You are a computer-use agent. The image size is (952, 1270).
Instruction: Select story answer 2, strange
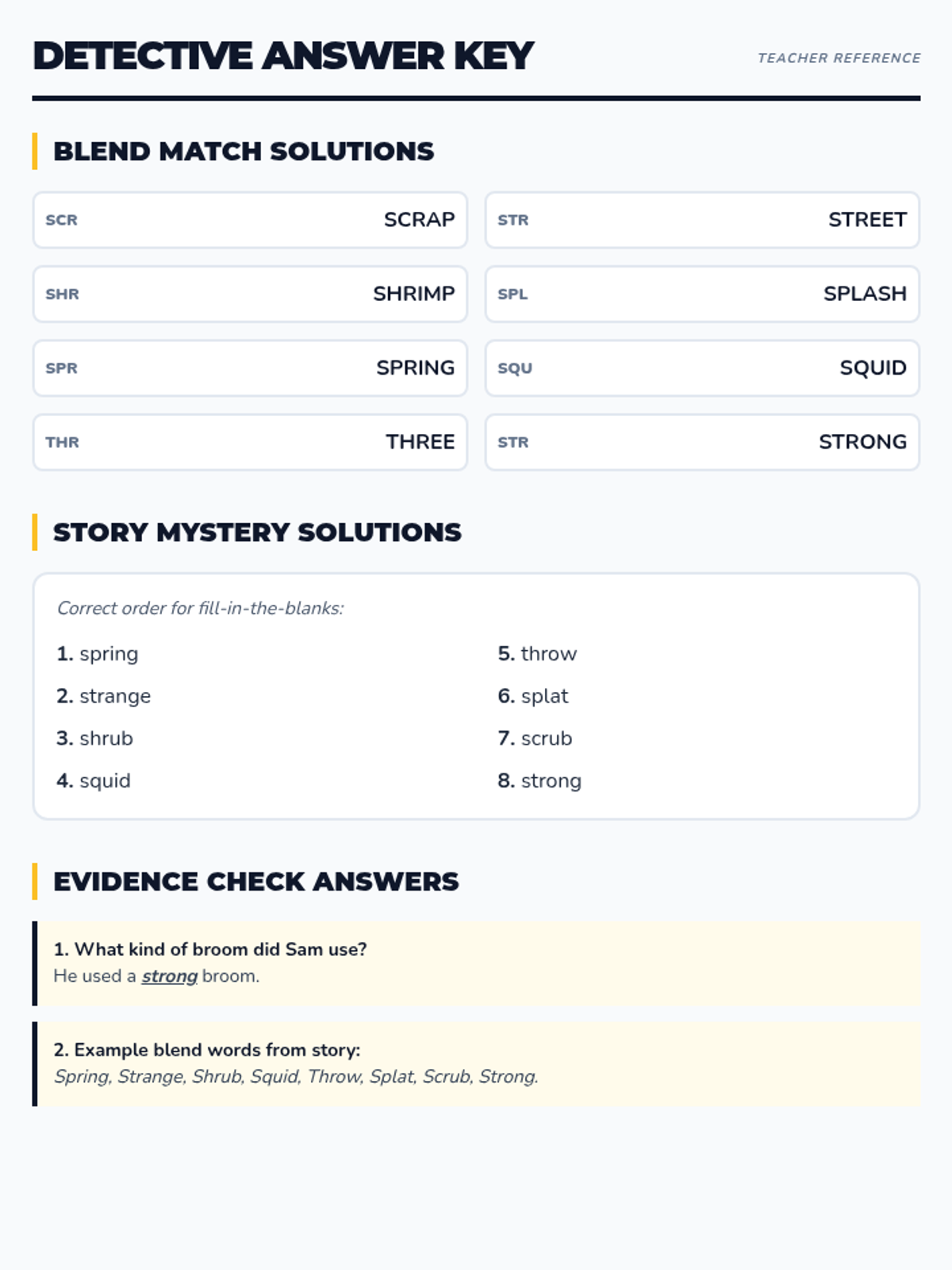[x=104, y=696]
